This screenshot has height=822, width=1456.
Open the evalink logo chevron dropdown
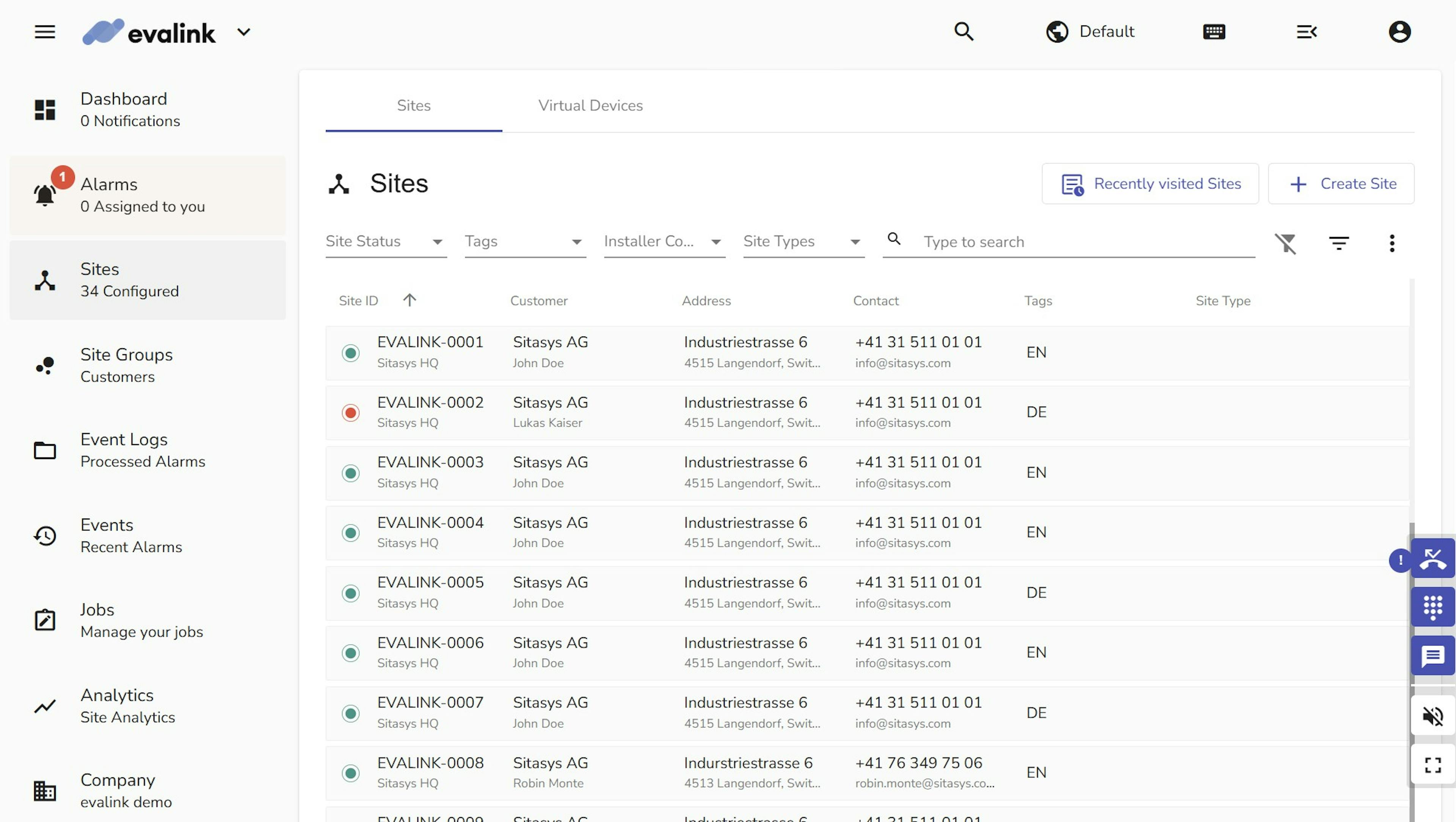(x=243, y=32)
